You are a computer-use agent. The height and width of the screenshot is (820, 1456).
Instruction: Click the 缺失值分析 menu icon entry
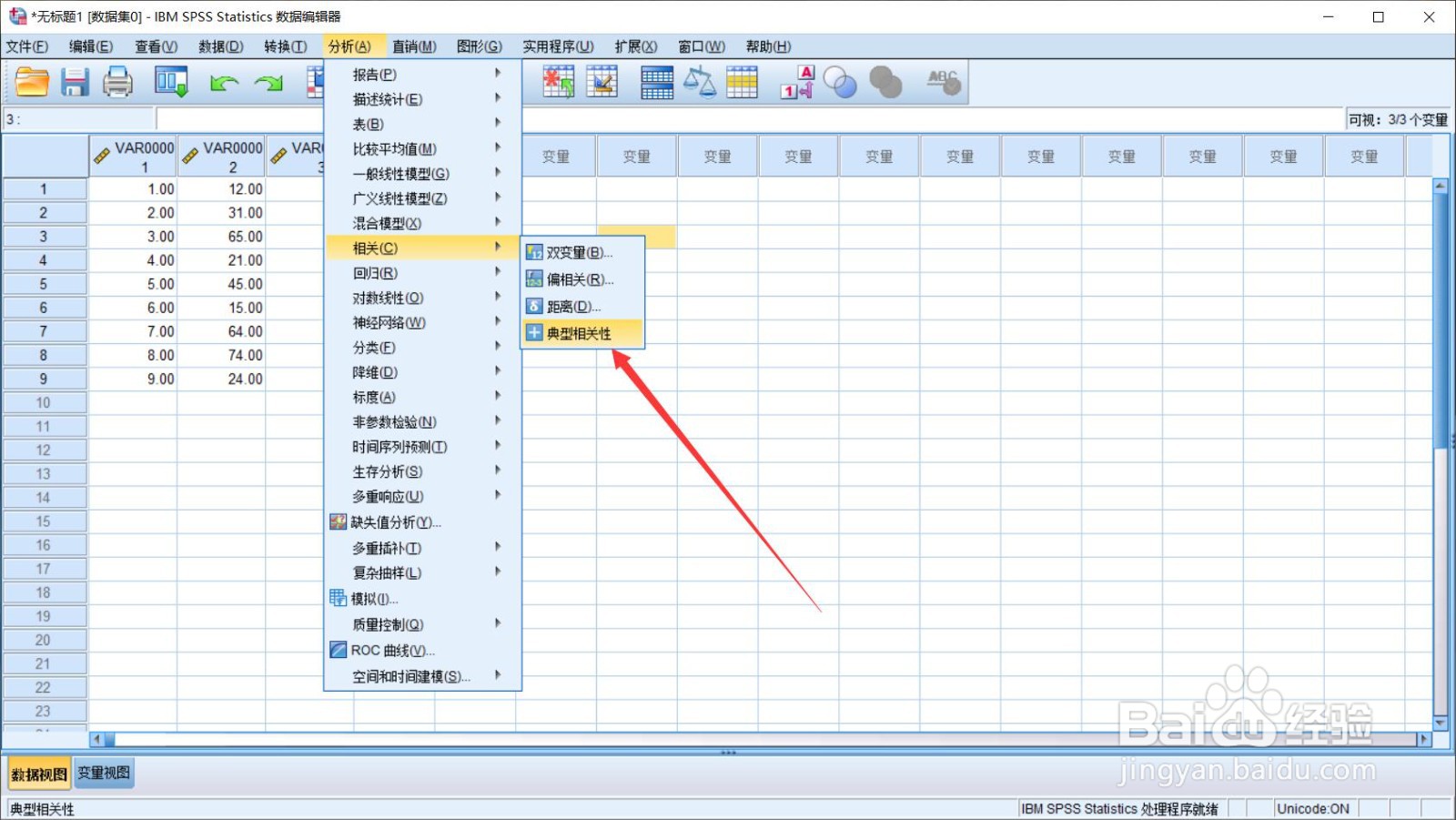(422, 522)
